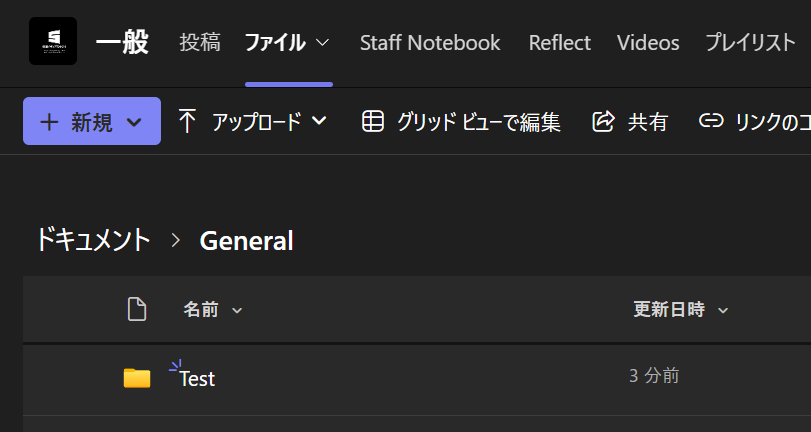Click the plus icon on 新規
Screen dimensions: 811x432
(x=49, y=121)
